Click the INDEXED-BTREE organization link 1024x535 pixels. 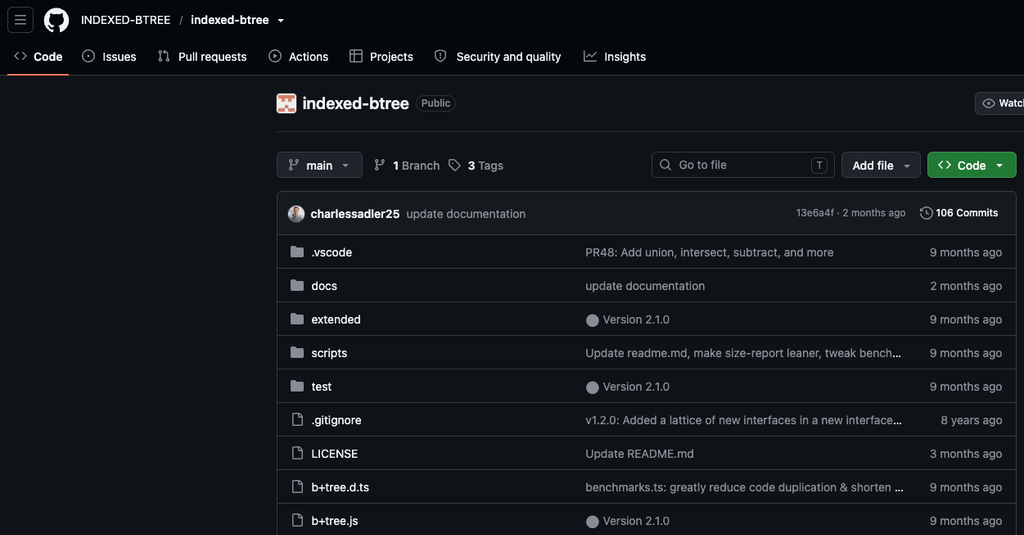click(125, 20)
